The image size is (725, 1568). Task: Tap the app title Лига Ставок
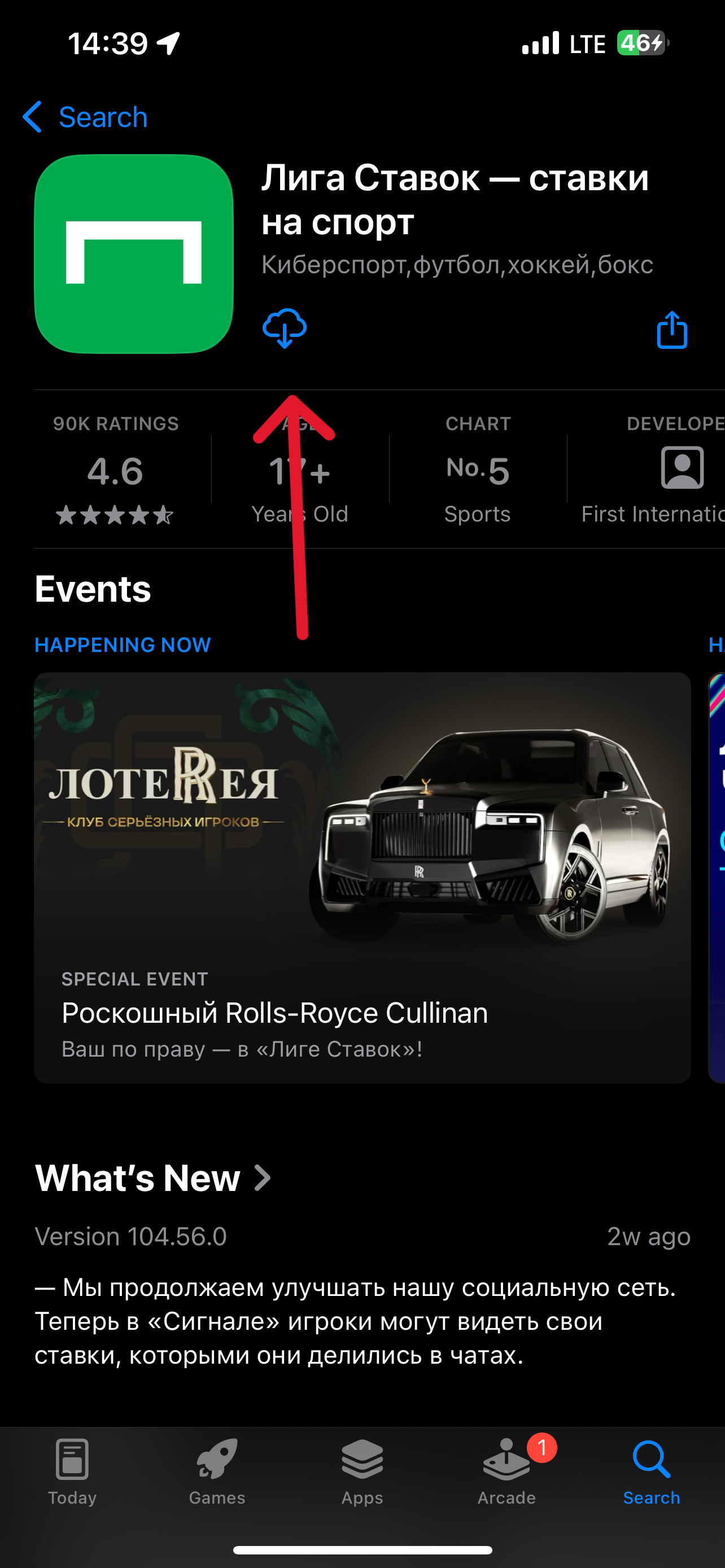coord(455,200)
